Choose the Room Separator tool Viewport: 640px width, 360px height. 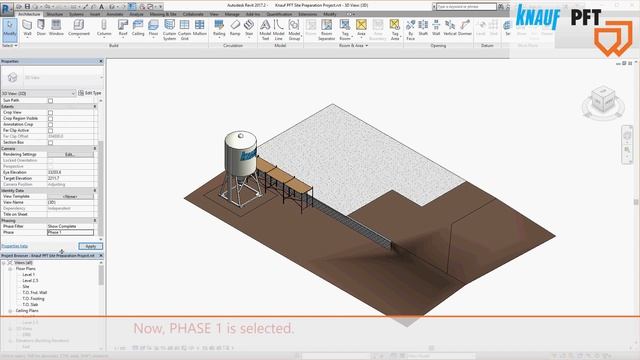[x=327, y=29]
